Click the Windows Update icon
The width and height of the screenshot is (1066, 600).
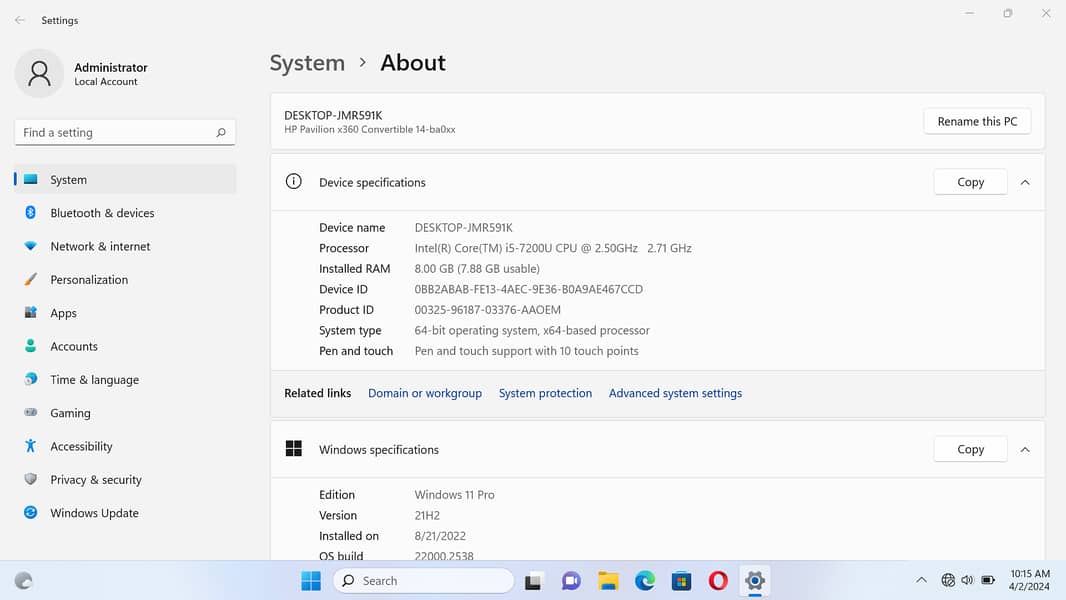(x=30, y=513)
